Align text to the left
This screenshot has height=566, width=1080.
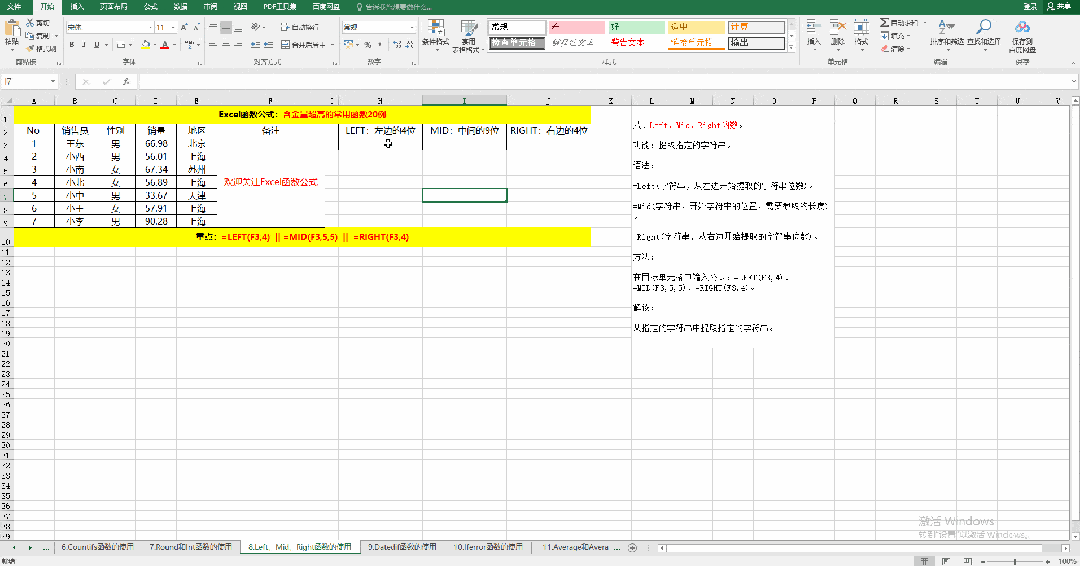[213, 45]
